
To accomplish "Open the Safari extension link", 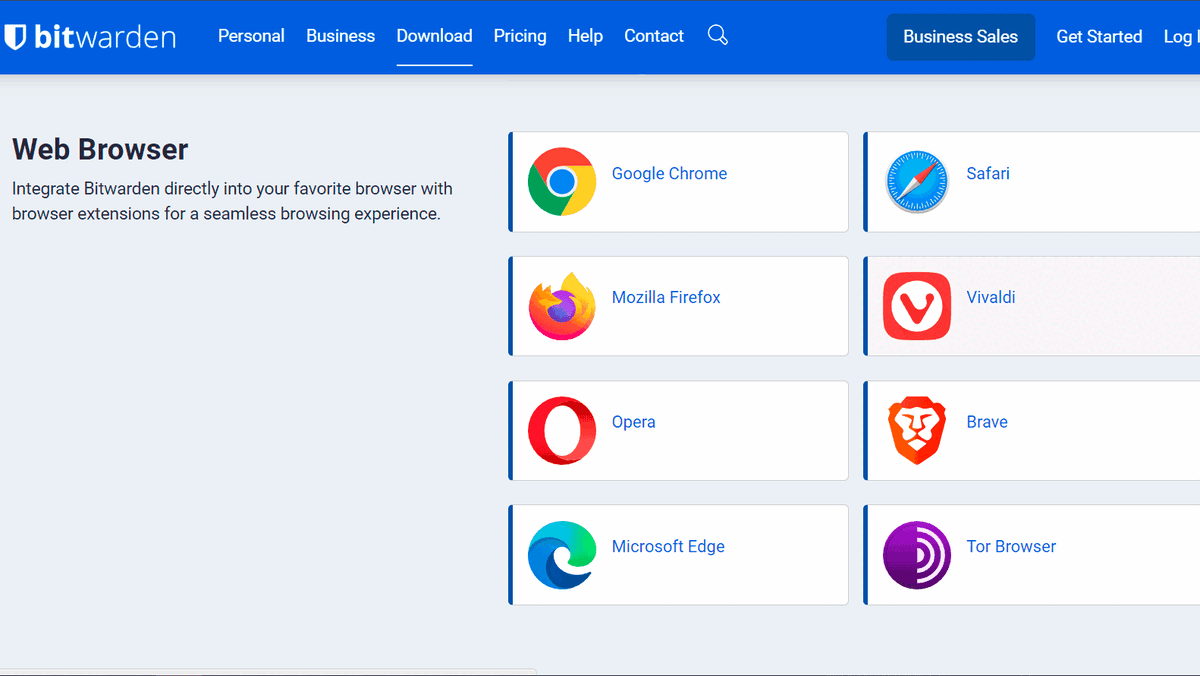I will (x=988, y=173).
